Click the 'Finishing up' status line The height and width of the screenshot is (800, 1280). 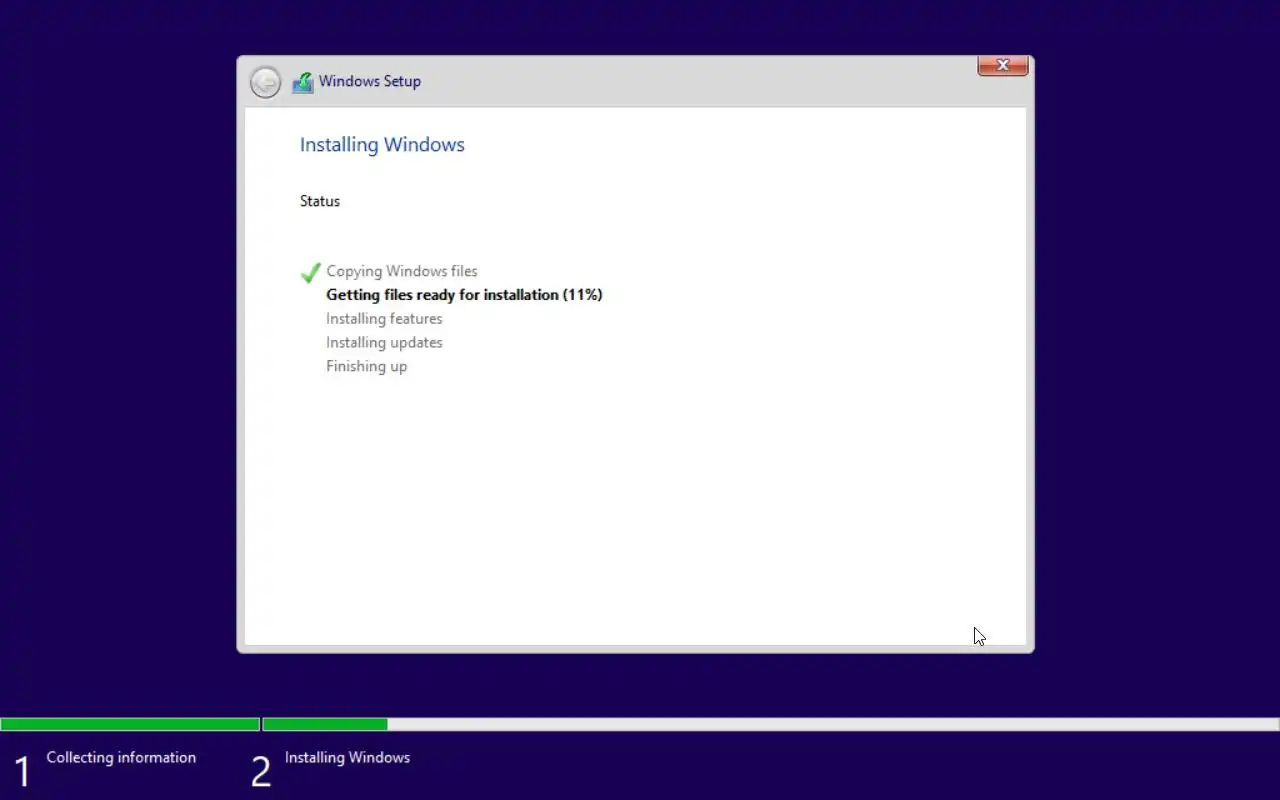pyautogui.click(x=366, y=367)
